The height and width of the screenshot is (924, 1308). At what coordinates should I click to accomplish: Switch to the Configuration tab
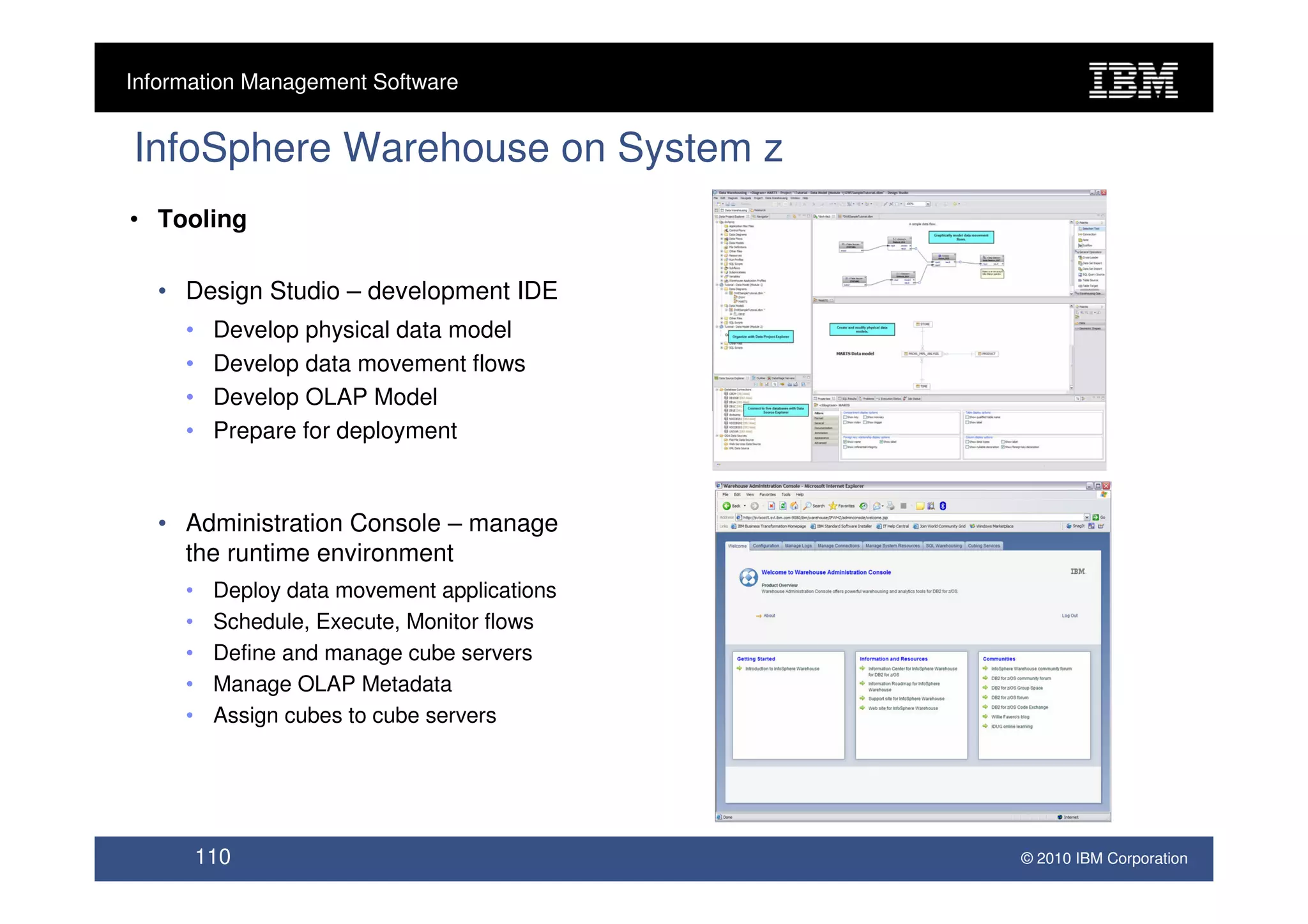[766, 546]
